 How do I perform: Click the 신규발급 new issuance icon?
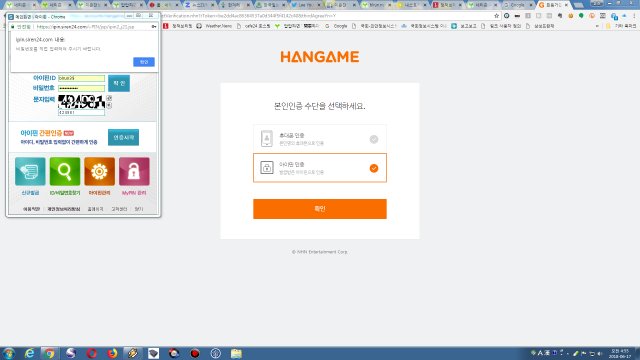[30, 171]
